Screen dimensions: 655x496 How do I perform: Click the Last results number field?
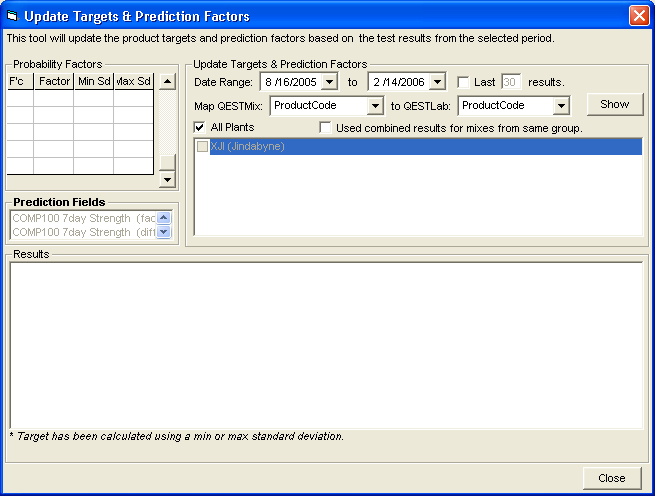[x=510, y=82]
